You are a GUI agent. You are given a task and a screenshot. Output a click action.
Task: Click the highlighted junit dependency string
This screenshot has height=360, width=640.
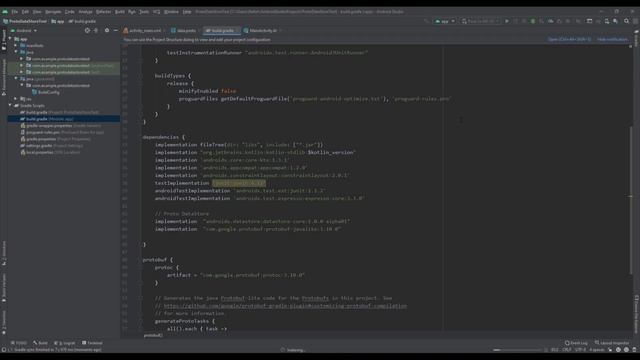point(239,183)
